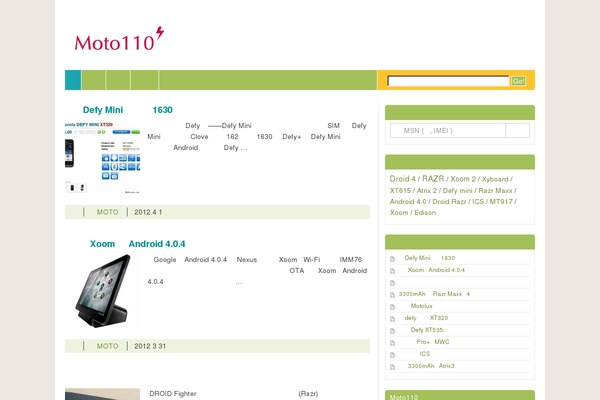Open the Defy Mini XT320 screenshot thumbnail
Image resolution: width=600 pixels, height=400 pixels.
point(103,158)
